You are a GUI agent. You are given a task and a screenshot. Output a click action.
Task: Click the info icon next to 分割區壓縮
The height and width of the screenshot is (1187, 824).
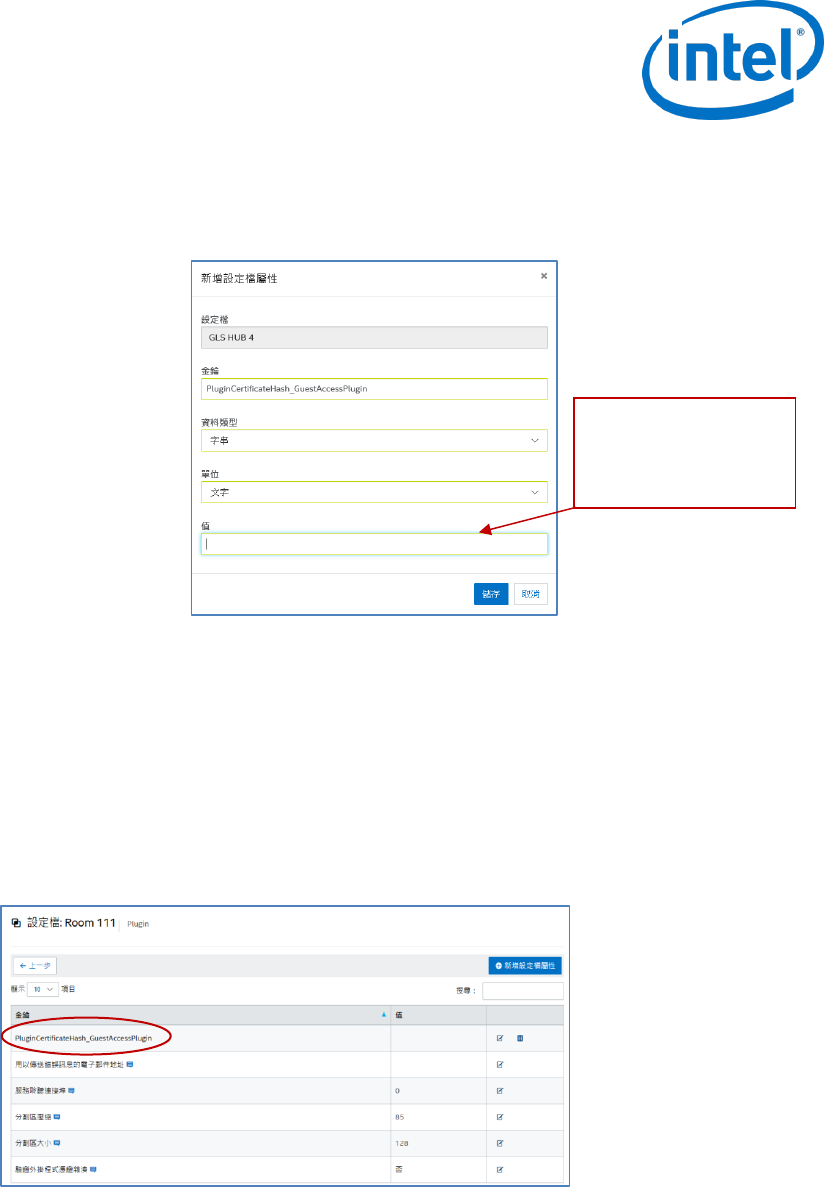pos(57,1117)
